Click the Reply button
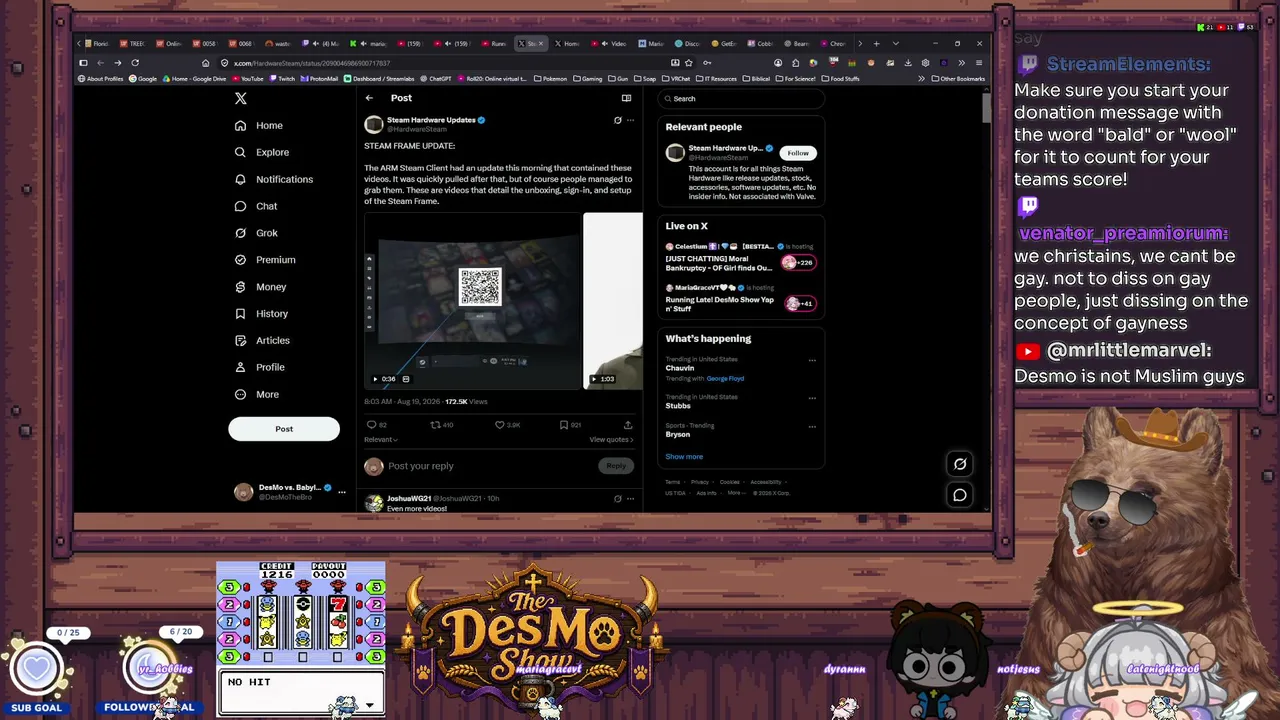The height and width of the screenshot is (720, 1280). click(x=616, y=466)
